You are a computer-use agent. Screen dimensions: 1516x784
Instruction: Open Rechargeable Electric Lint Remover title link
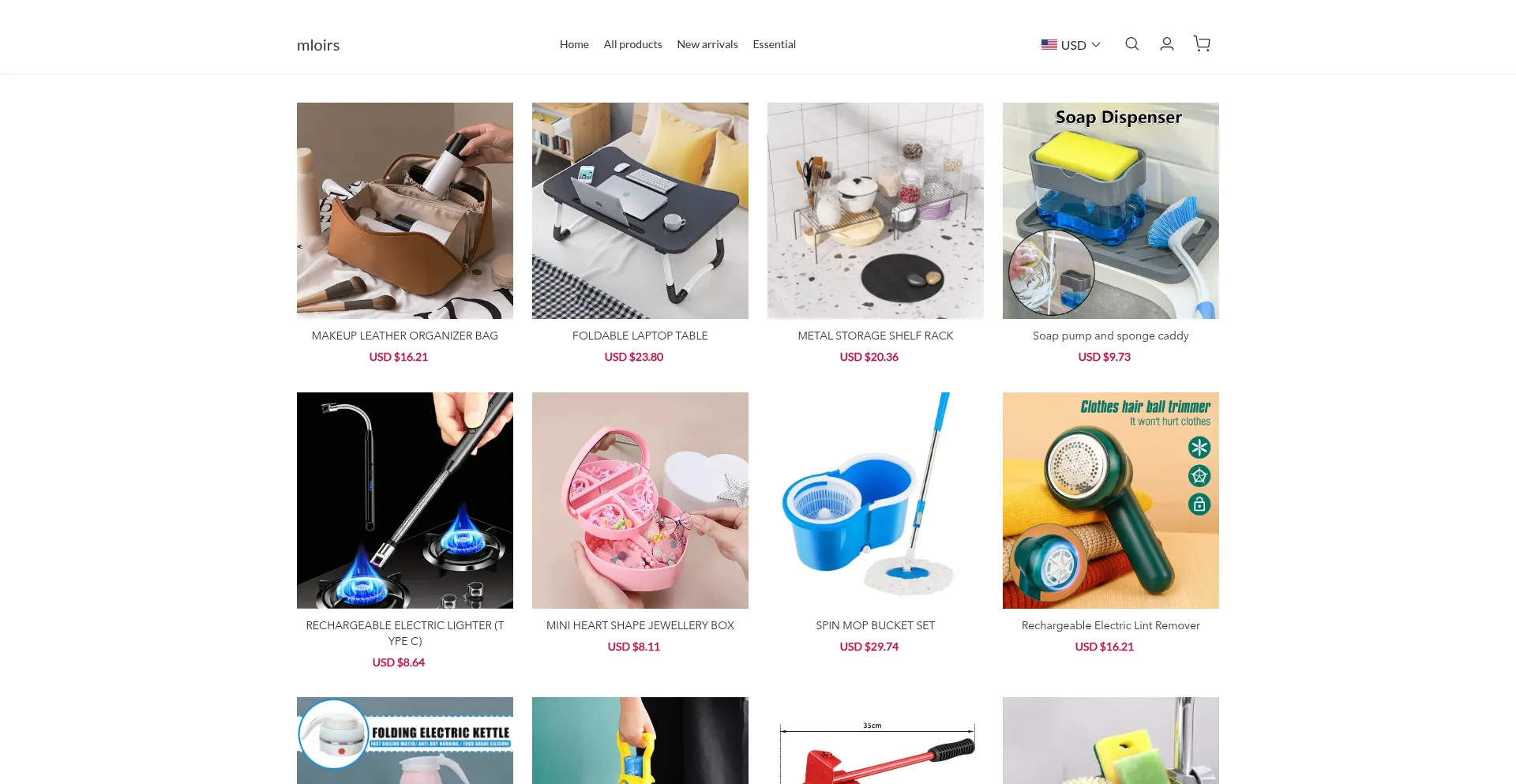[1111, 625]
